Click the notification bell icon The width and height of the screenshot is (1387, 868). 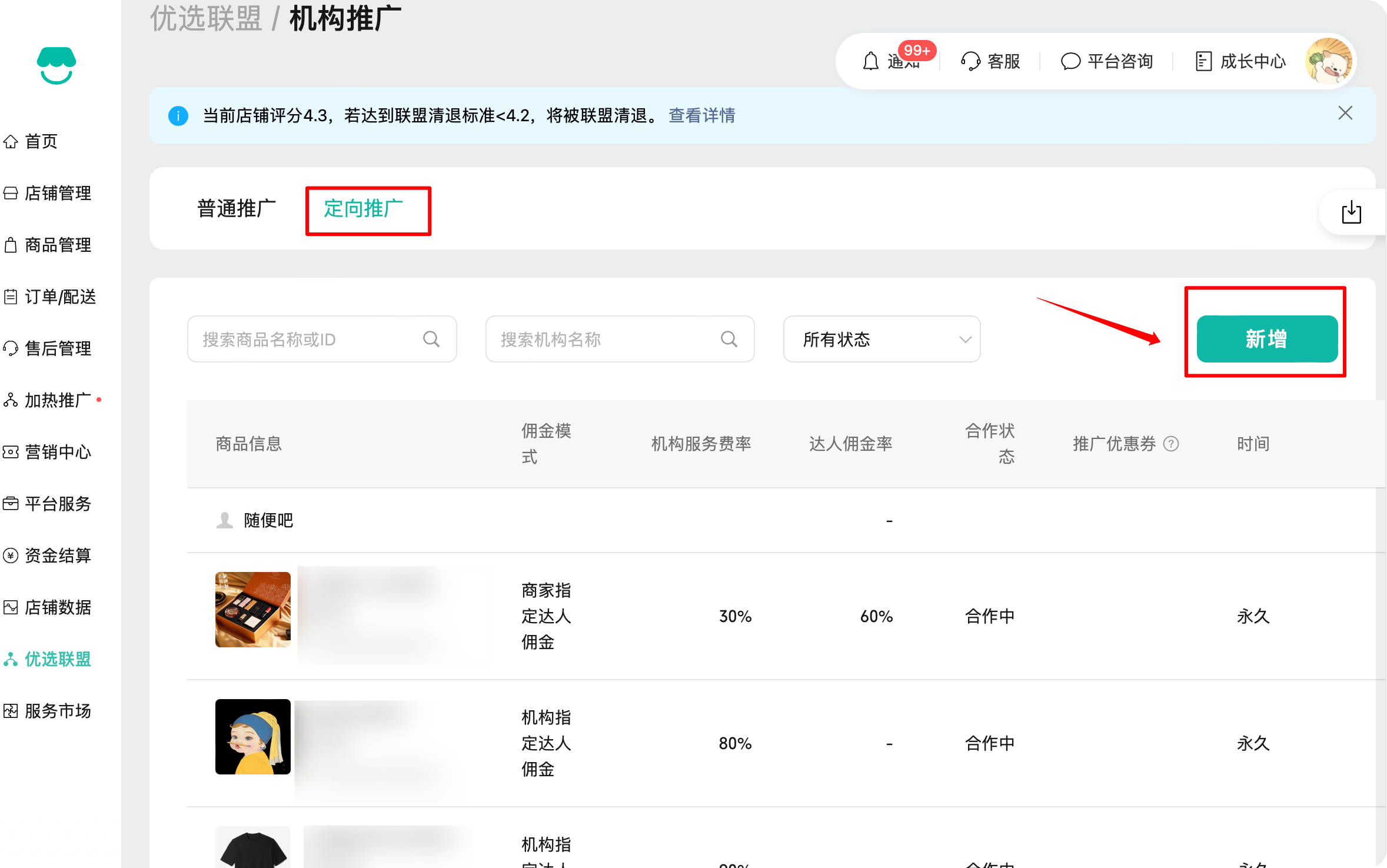click(870, 61)
